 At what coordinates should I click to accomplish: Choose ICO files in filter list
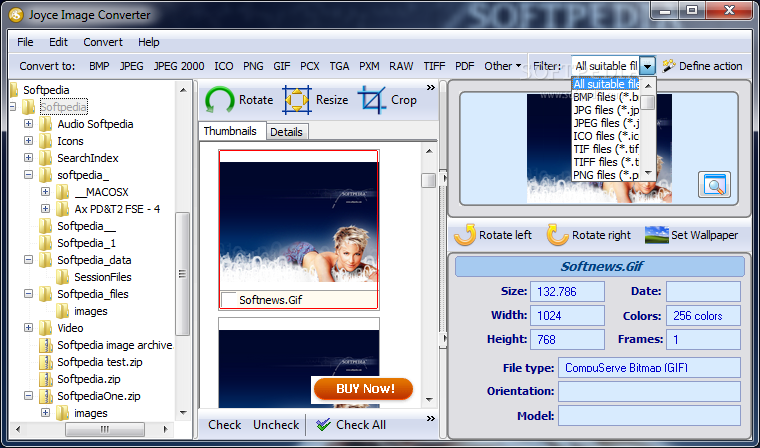(x=606, y=136)
